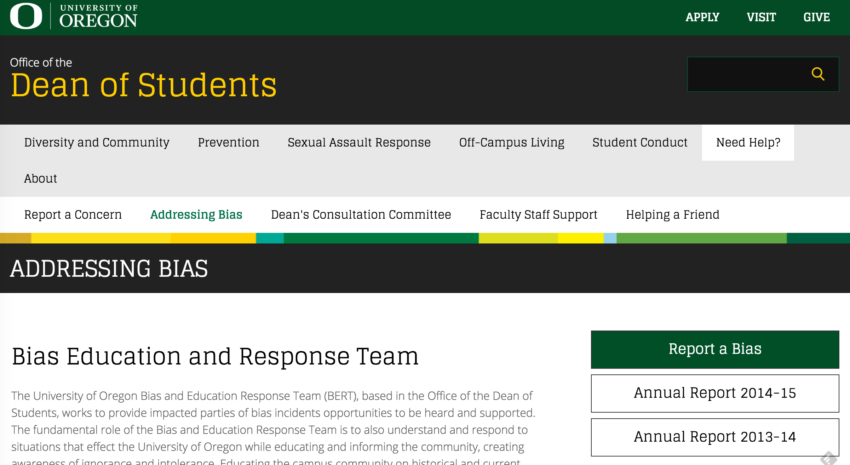
Task: Select Sexual Assault Response menu item
Action: [x=359, y=143]
